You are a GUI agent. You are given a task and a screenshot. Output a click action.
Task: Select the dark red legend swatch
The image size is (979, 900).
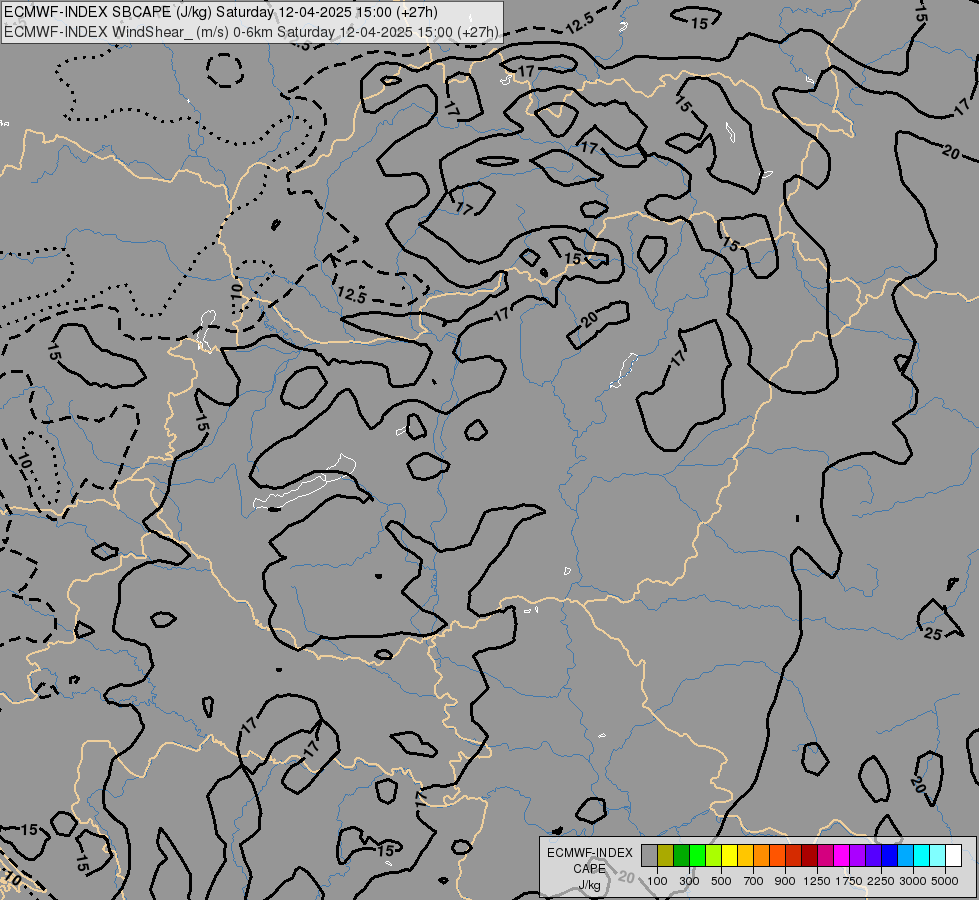point(809,855)
